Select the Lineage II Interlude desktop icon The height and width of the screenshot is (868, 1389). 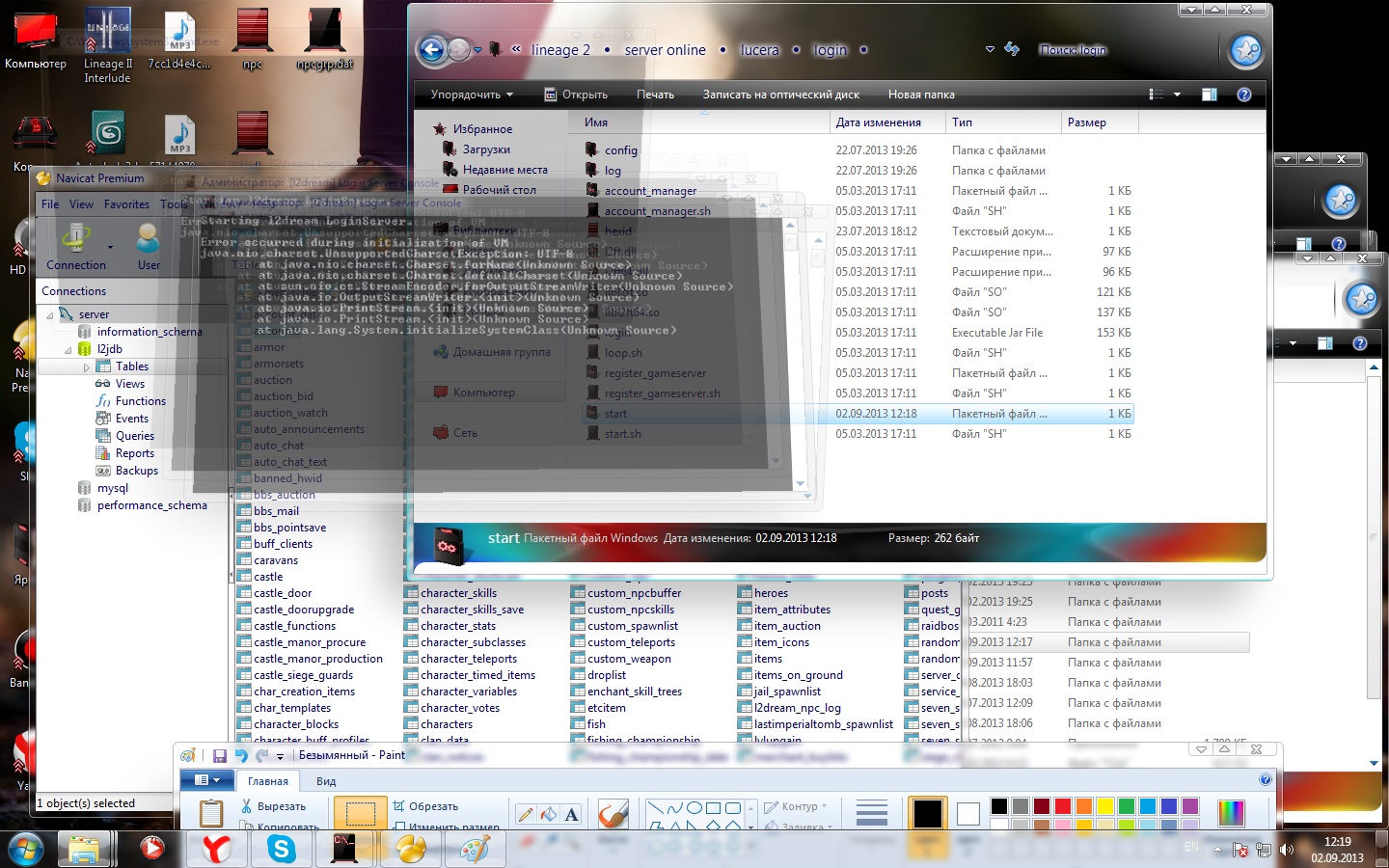tap(108, 46)
